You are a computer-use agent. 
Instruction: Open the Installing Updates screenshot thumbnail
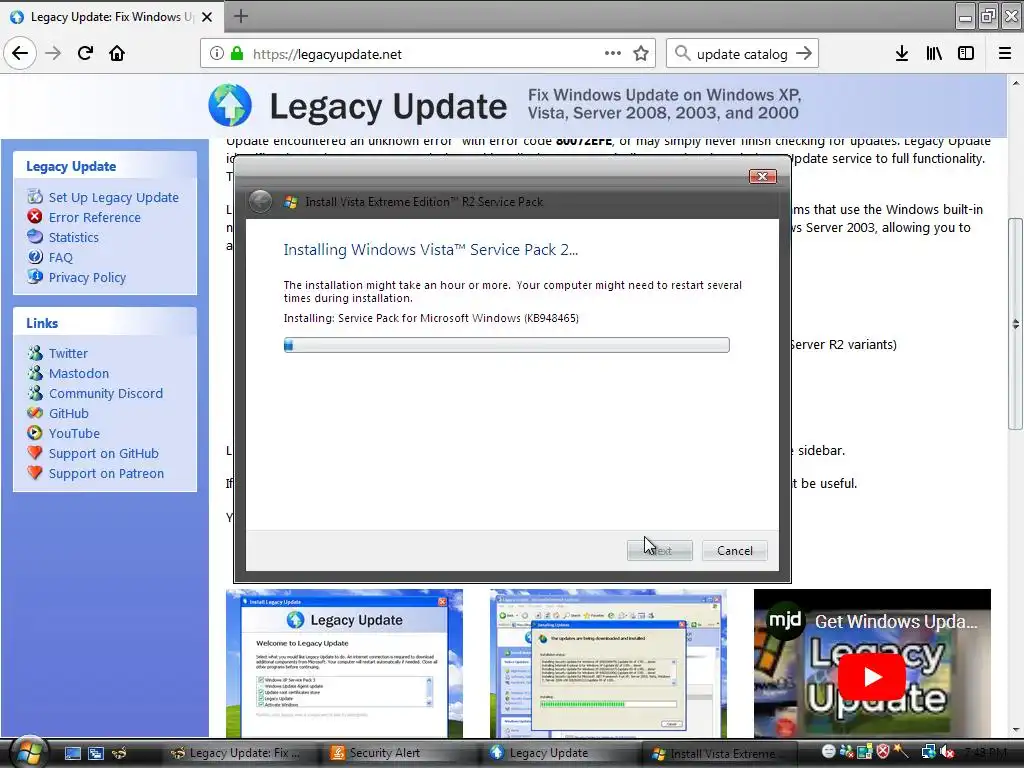tap(608, 663)
